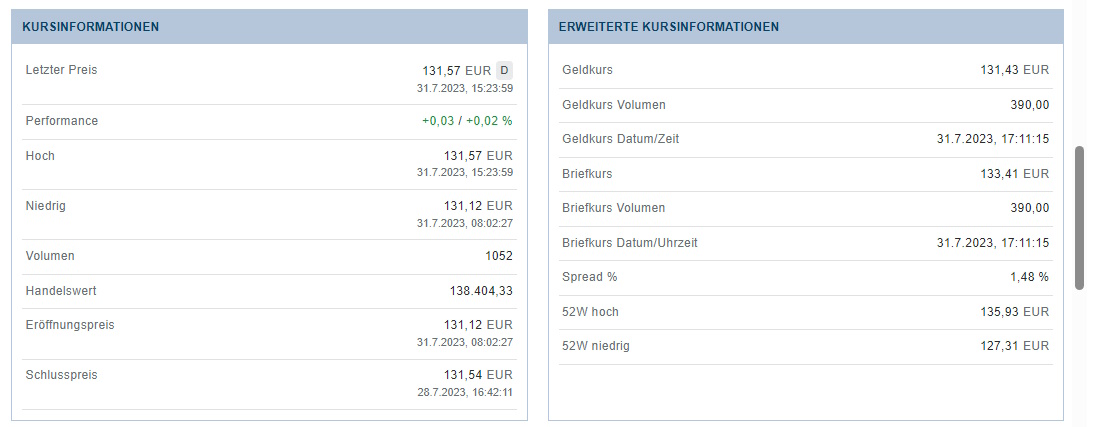Click the Kursinformationen panel header

point(90,27)
